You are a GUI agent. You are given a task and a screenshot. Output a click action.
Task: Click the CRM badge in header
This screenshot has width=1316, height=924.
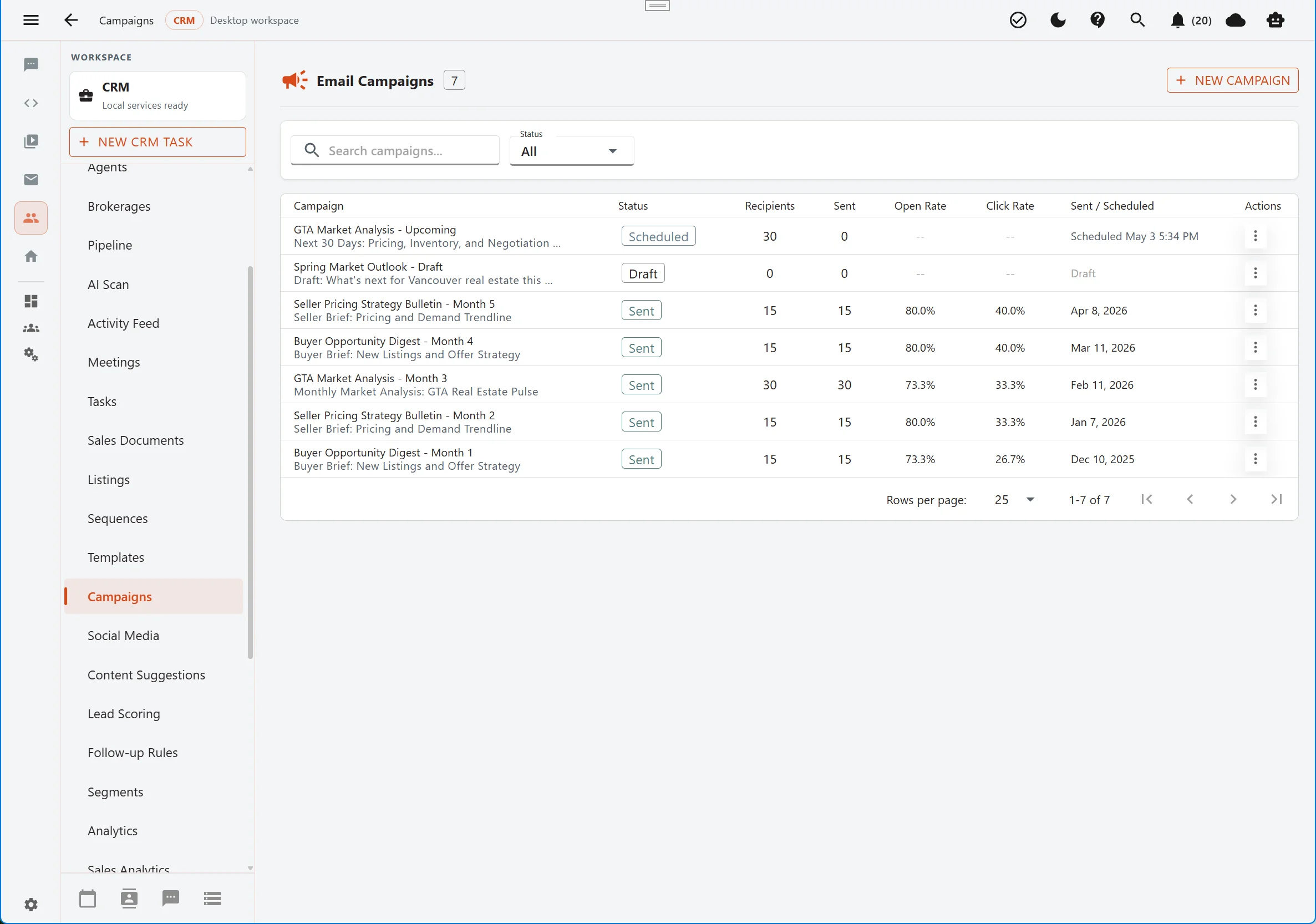click(x=184, y=20)
